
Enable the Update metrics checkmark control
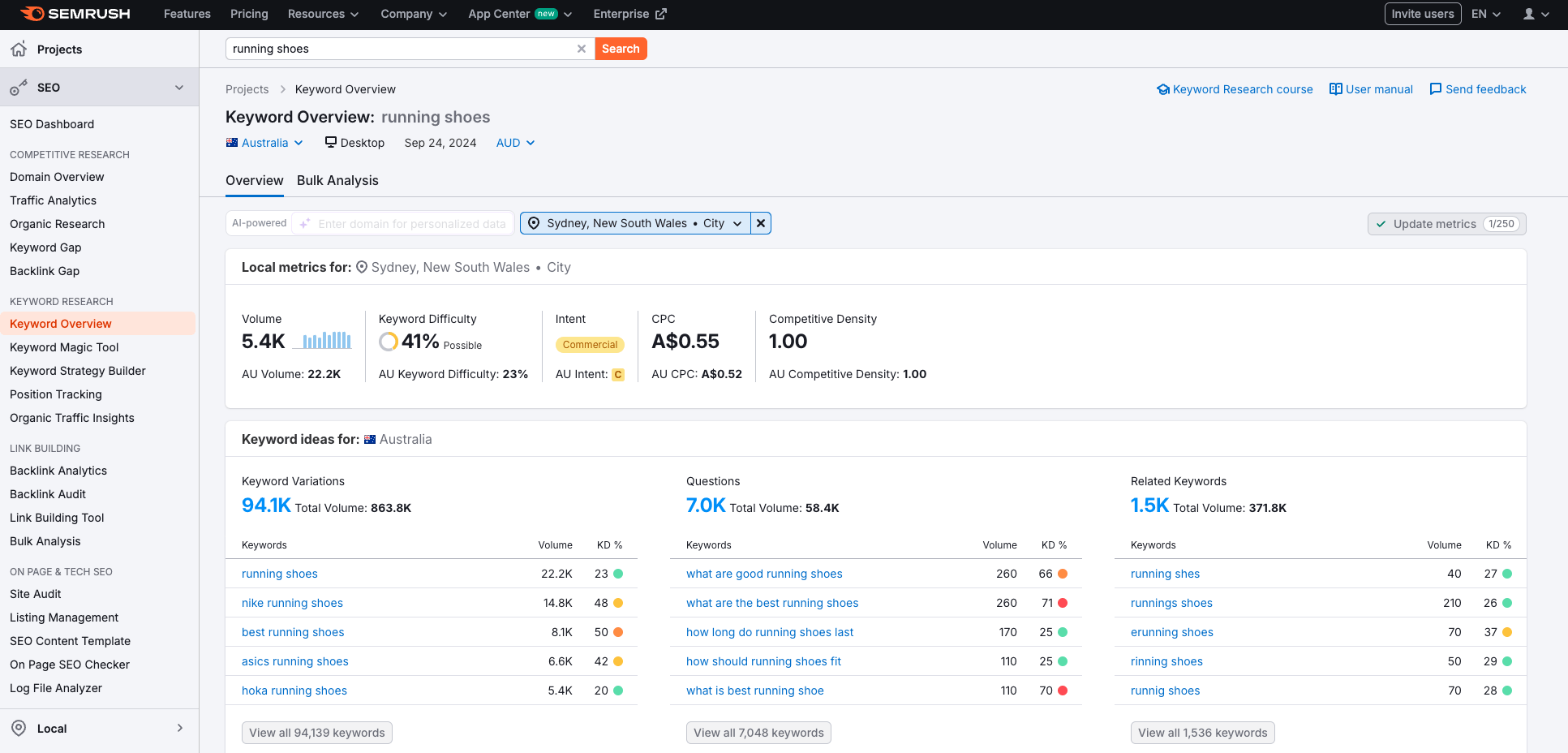(1381, 223)
